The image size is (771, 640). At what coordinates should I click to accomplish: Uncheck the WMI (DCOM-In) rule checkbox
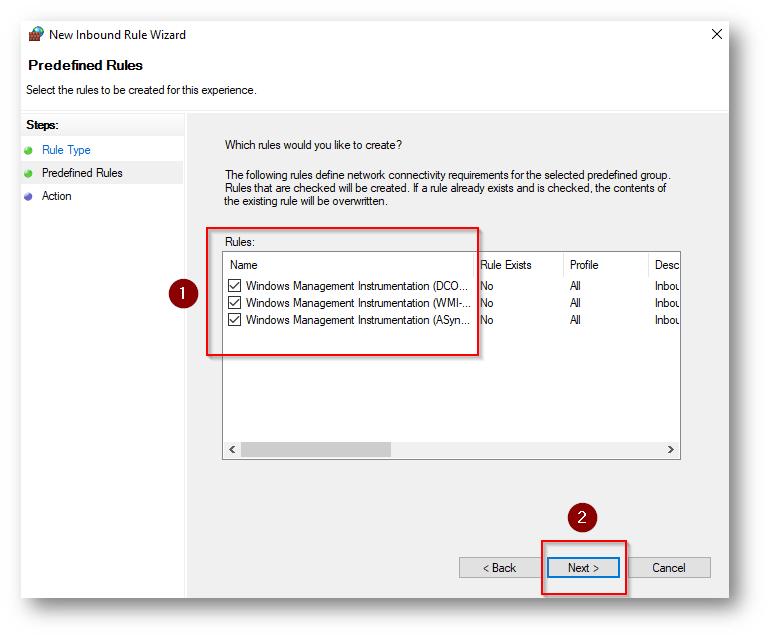tap(235, 286)
